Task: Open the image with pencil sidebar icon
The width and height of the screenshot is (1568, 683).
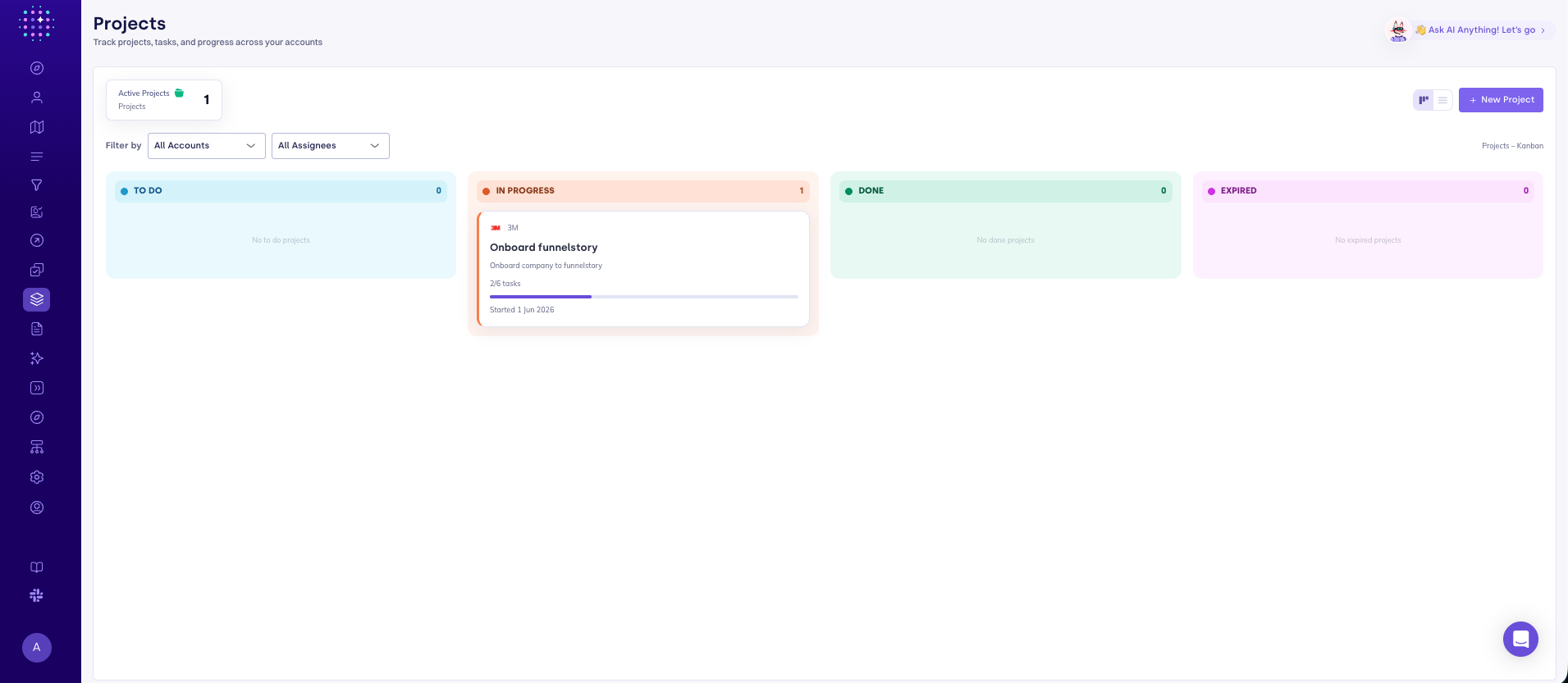Action: [x=37, y=212]
